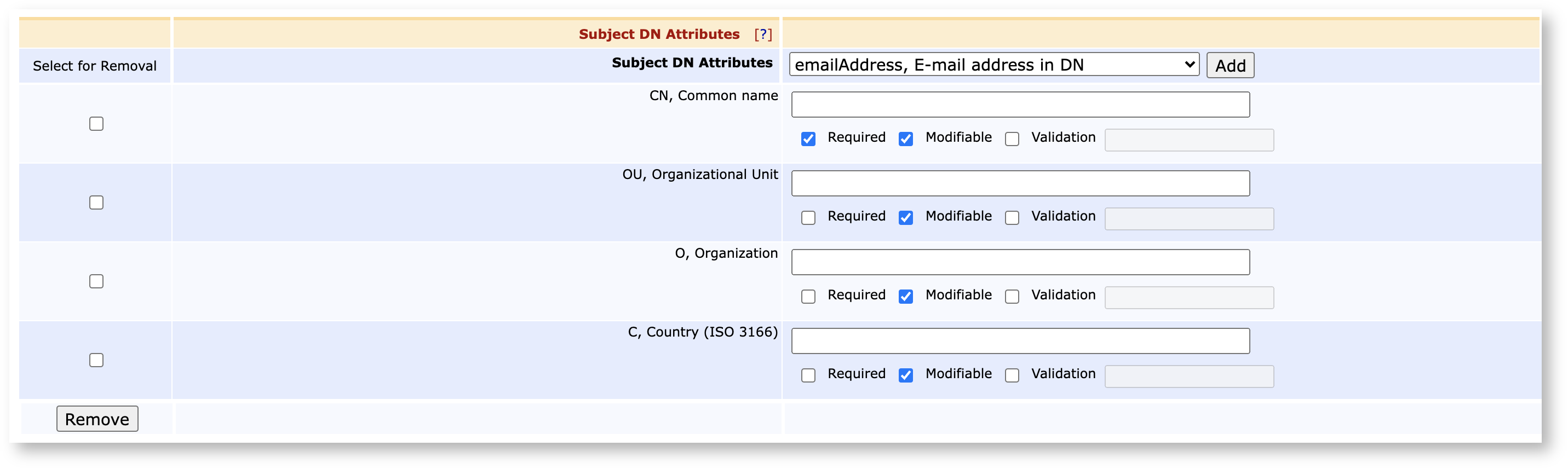Select O, Organization row for removal

pos(96,281)
